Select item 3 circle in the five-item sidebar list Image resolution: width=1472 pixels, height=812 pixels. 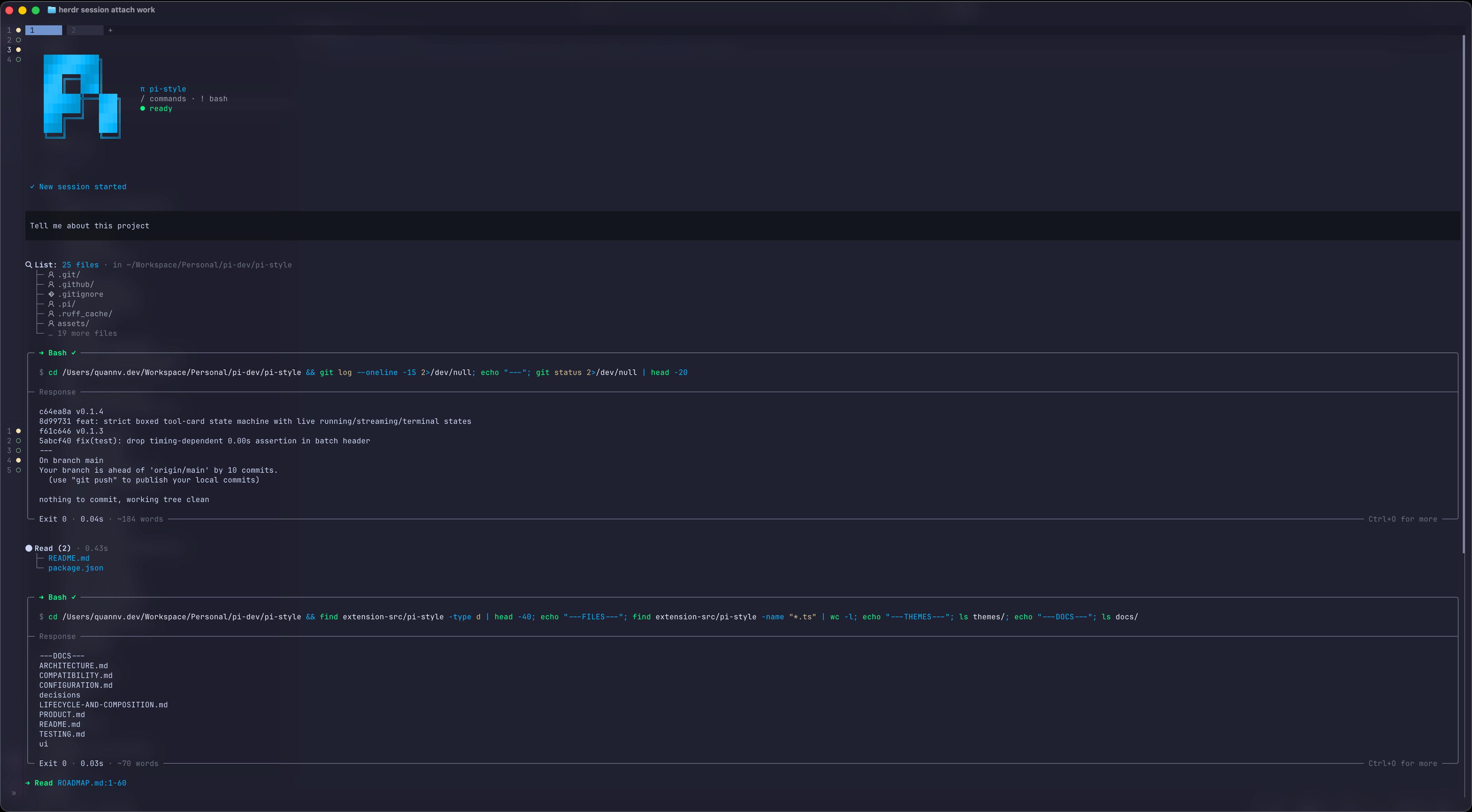coord(18,450)
